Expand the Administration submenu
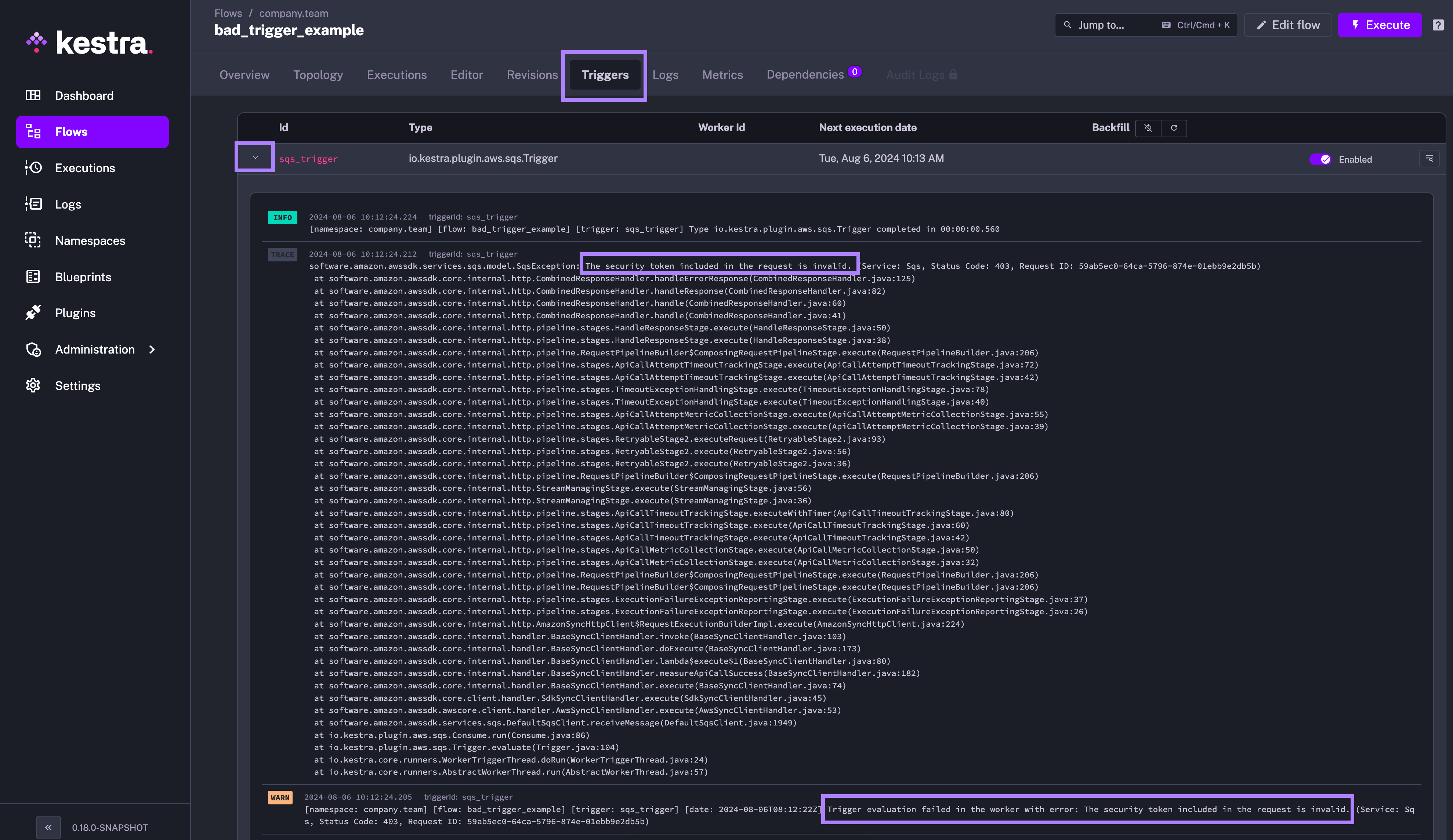 [95, 350]
